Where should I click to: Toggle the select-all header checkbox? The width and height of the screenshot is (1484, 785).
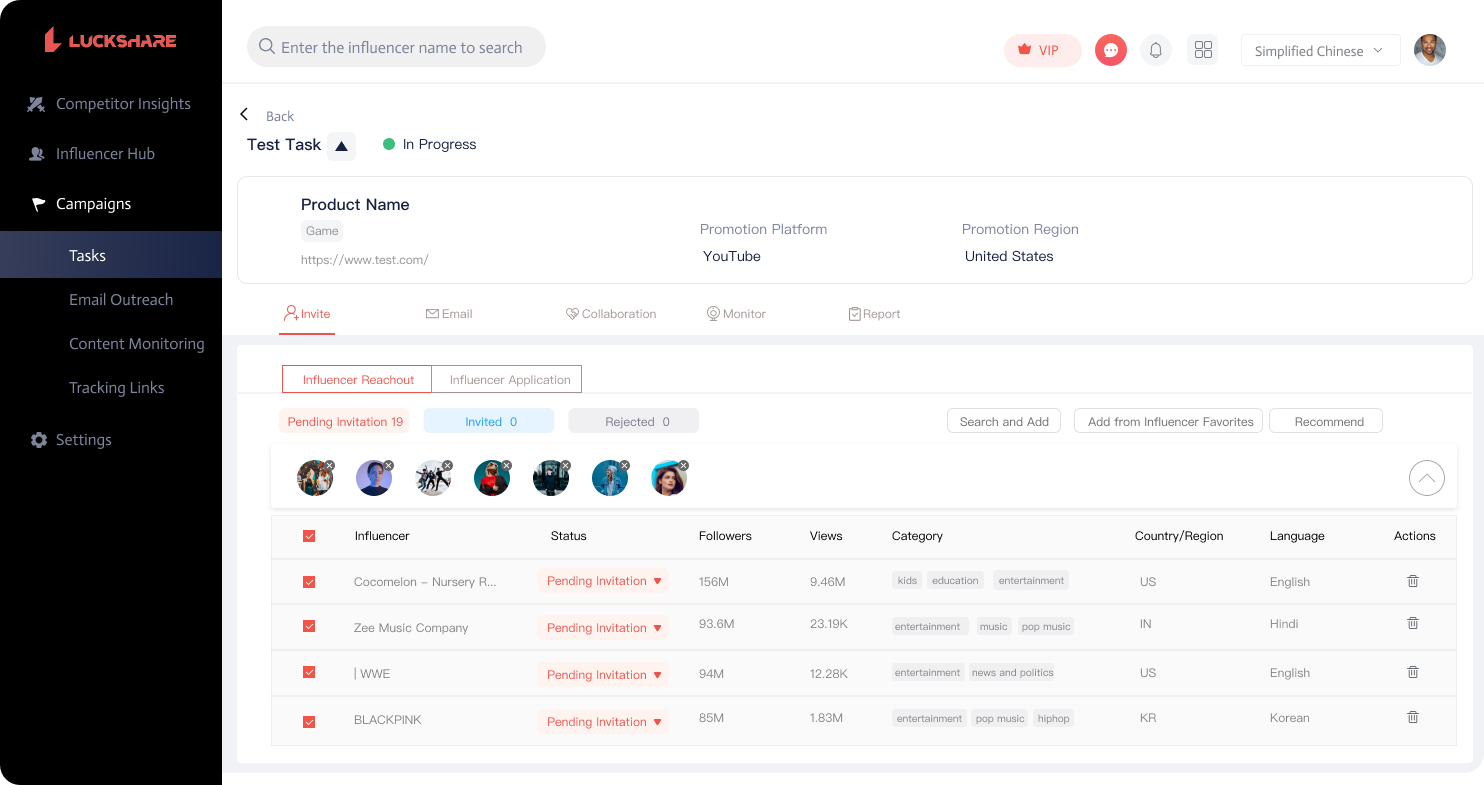point(309,536)
